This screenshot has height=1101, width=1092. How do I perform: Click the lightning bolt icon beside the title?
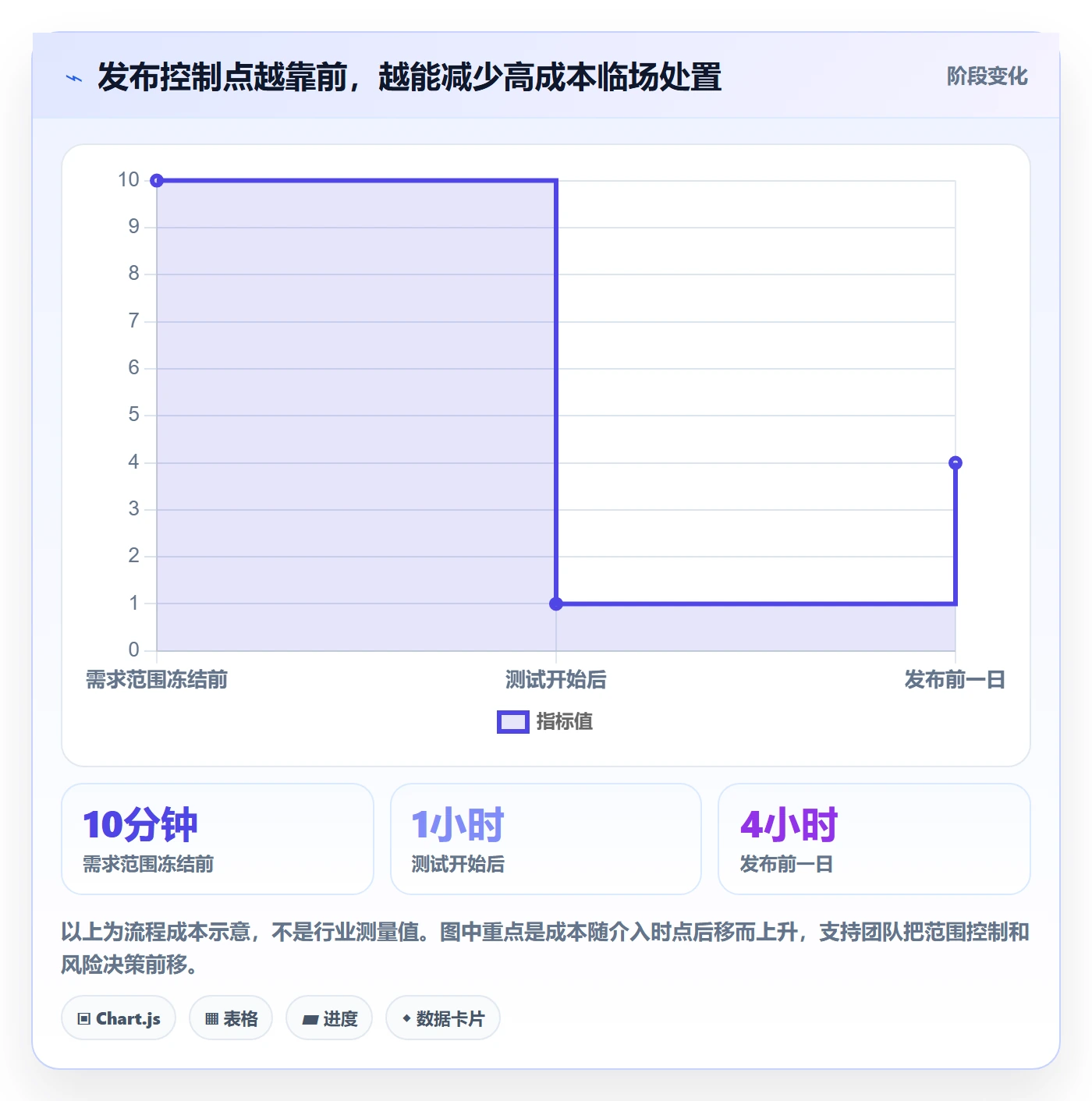click(x=74, y=78)
